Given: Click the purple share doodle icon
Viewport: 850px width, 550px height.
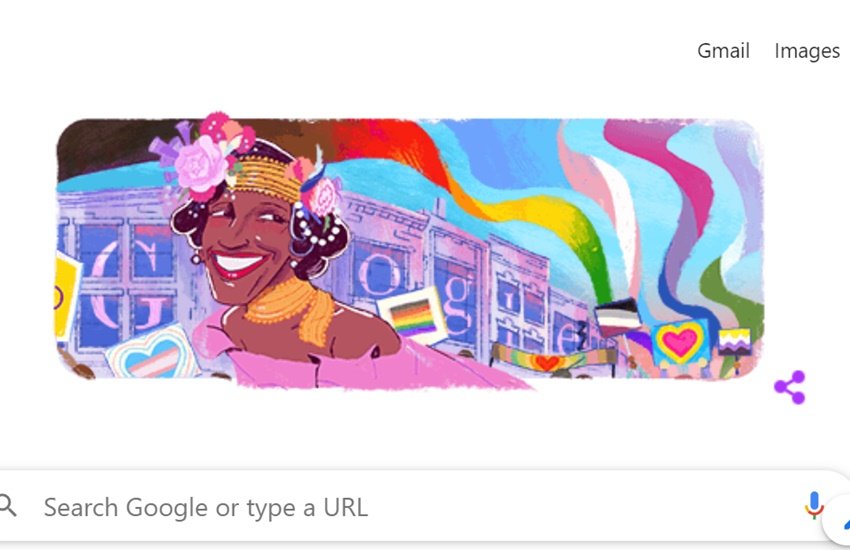Looking at the screenshot, I should point(790,387).
